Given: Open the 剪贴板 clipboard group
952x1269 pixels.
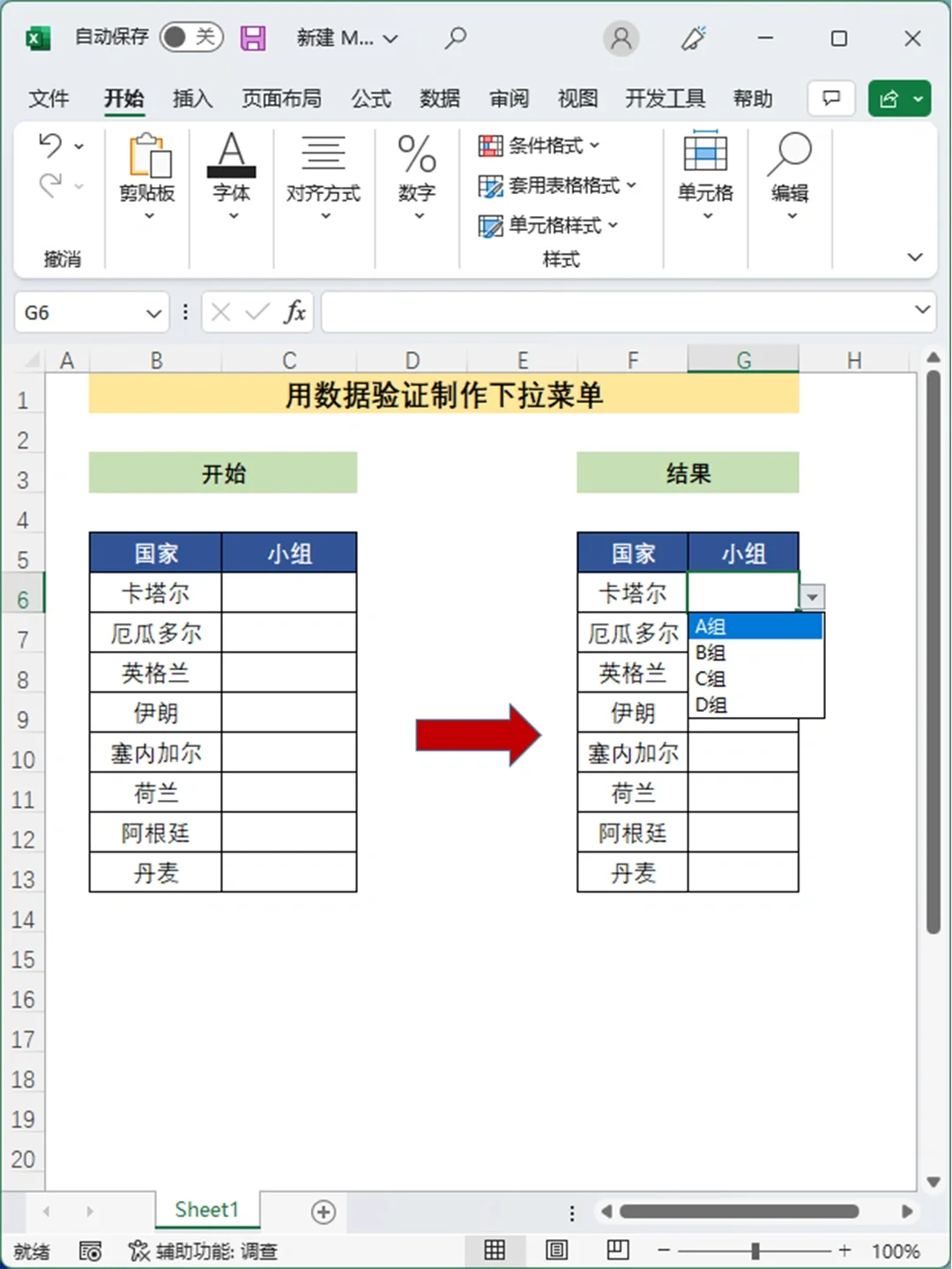Looking at the screenshot, I should click(x=148, y=177).
